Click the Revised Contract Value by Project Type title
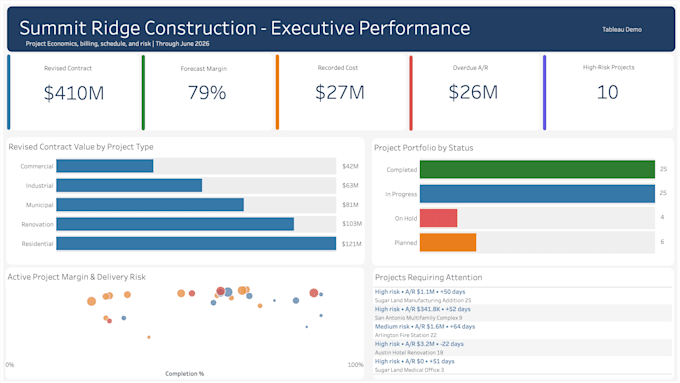This screenshot has width=680, height=383. [x=81, y=147]
